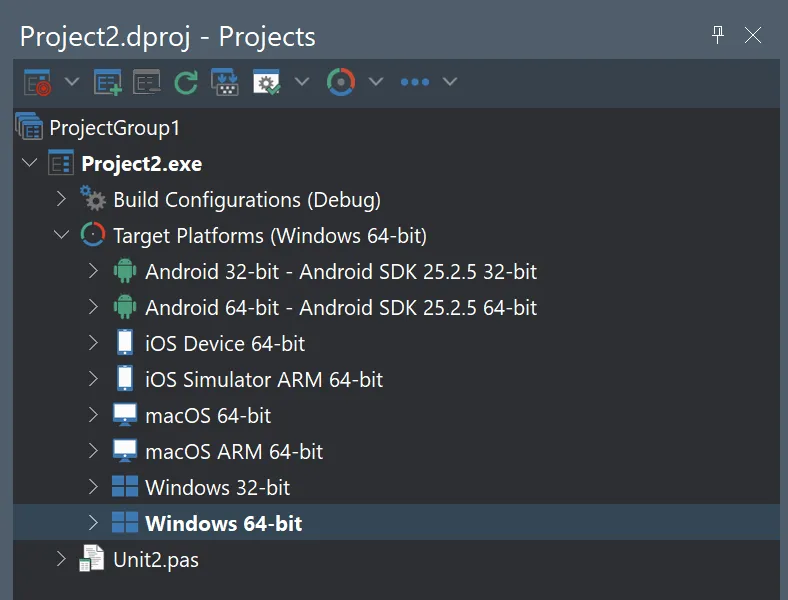Expand macOS ARM 64-bit node
This screenshot has width=788, height=600.
point(93,451)
